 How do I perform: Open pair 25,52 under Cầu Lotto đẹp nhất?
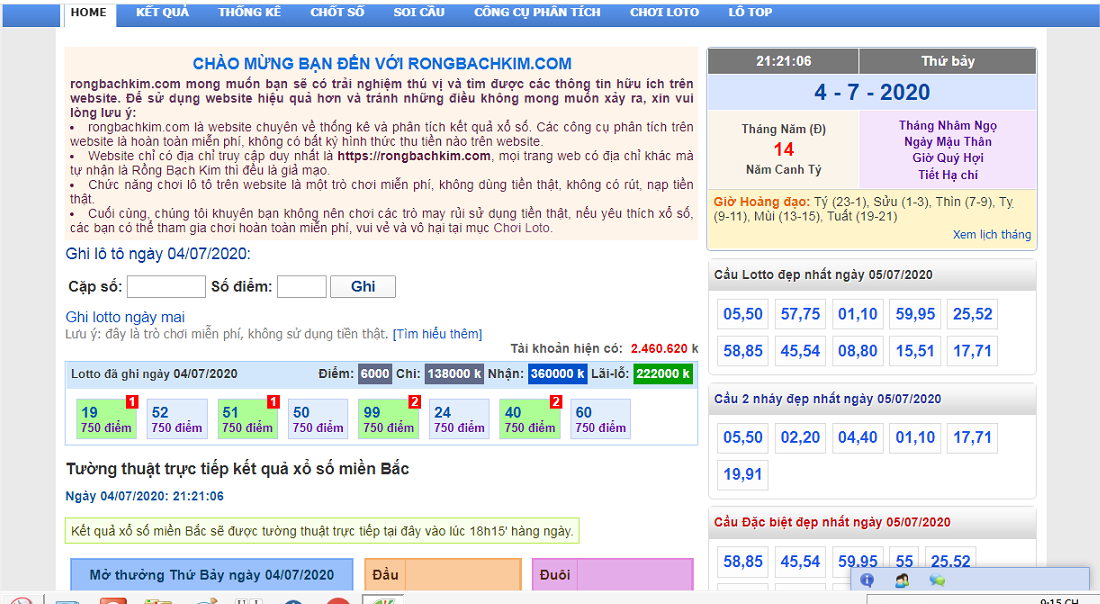click(x=972, y=314)
